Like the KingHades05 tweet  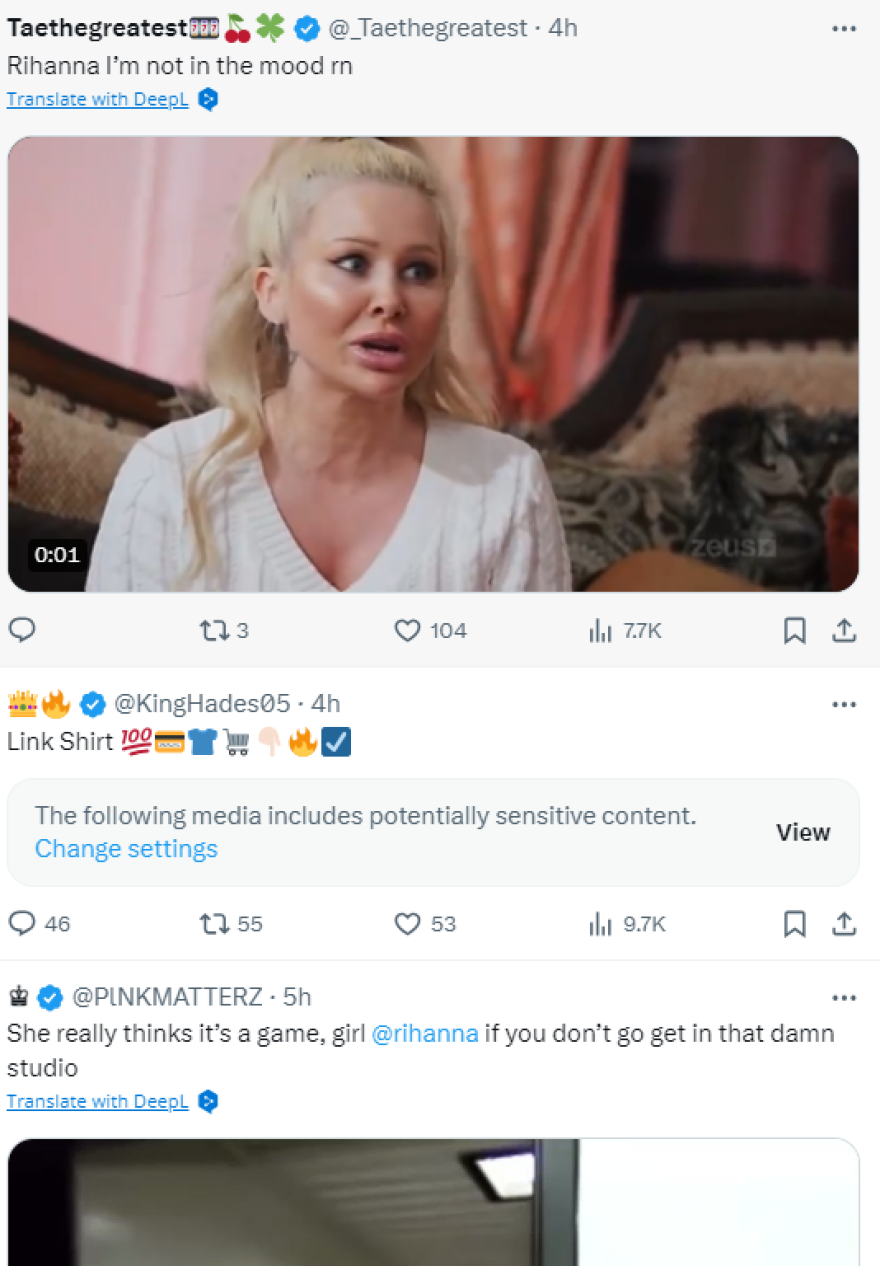tap(407, 923)
